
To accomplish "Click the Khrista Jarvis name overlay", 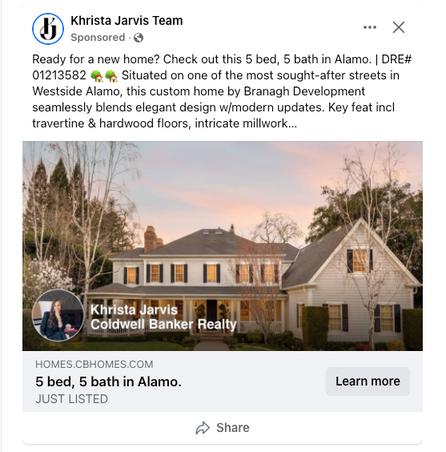I will (134, 310).
